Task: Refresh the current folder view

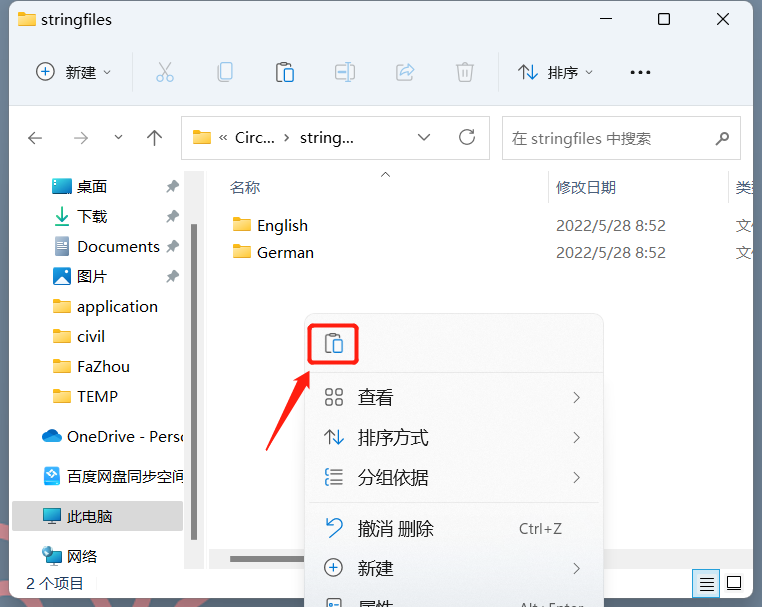Action: click(467, 138)
